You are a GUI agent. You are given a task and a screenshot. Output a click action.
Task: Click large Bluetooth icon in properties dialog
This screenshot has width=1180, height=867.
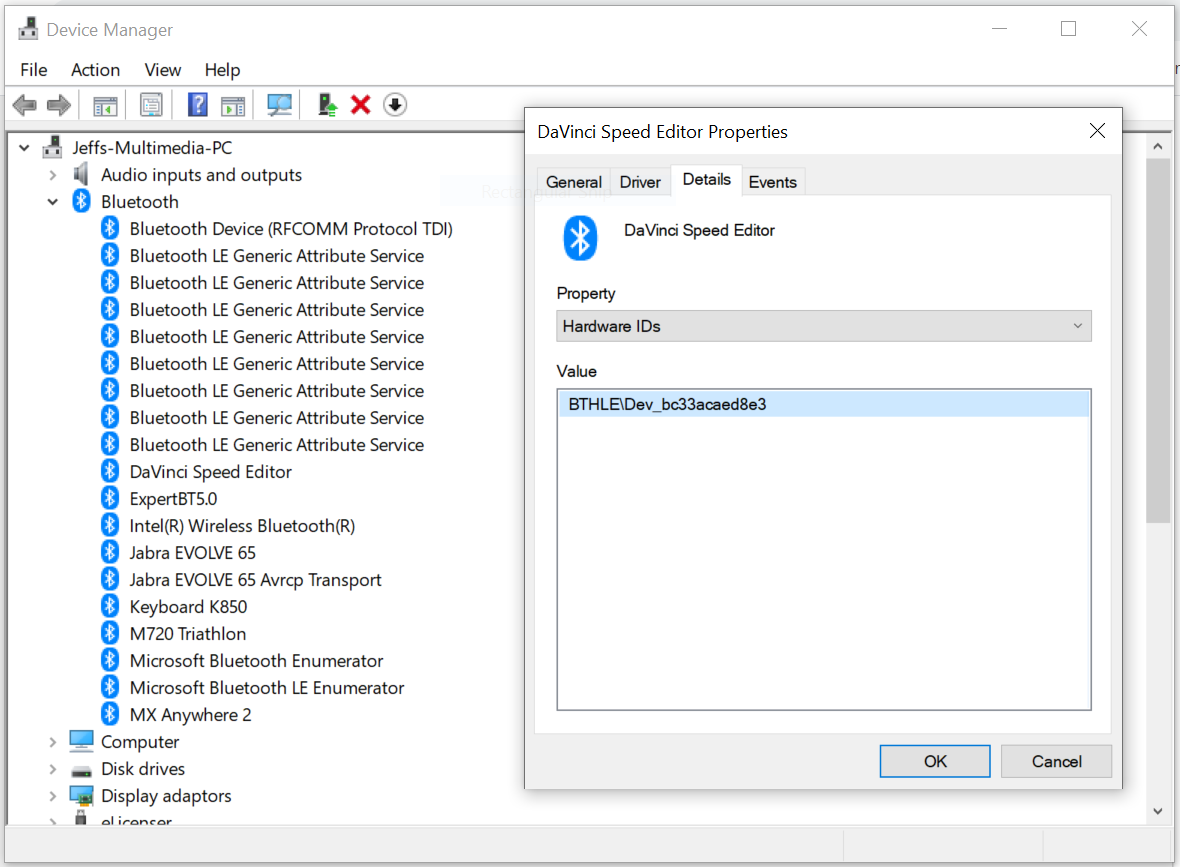tap(580, 238)
